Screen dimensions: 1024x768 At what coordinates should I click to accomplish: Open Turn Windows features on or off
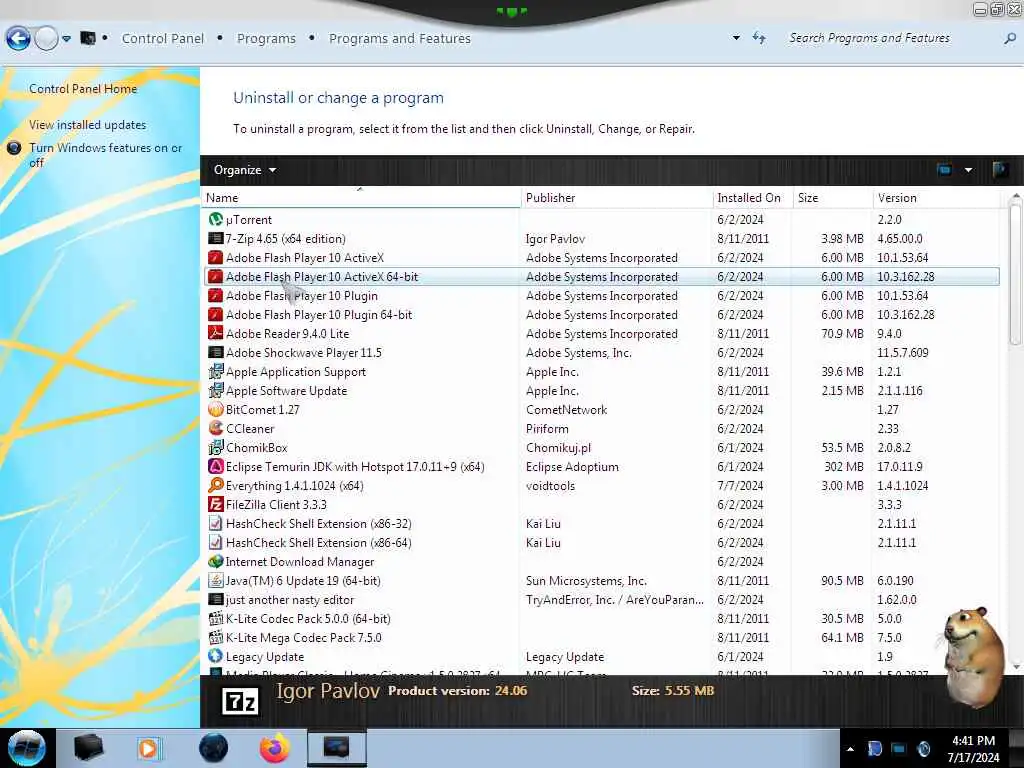tap(105, 155)
